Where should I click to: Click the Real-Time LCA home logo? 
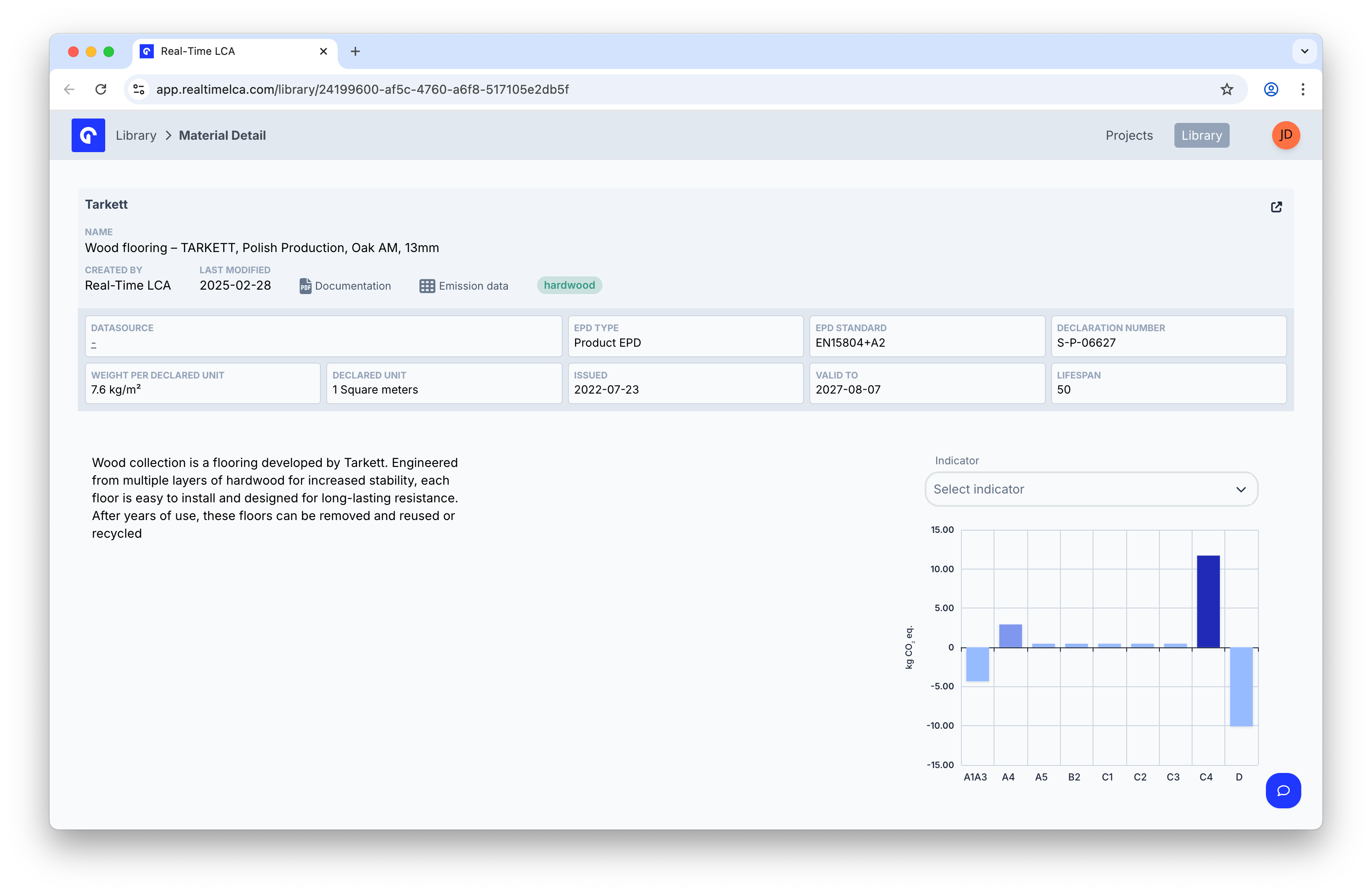[88, 135]
